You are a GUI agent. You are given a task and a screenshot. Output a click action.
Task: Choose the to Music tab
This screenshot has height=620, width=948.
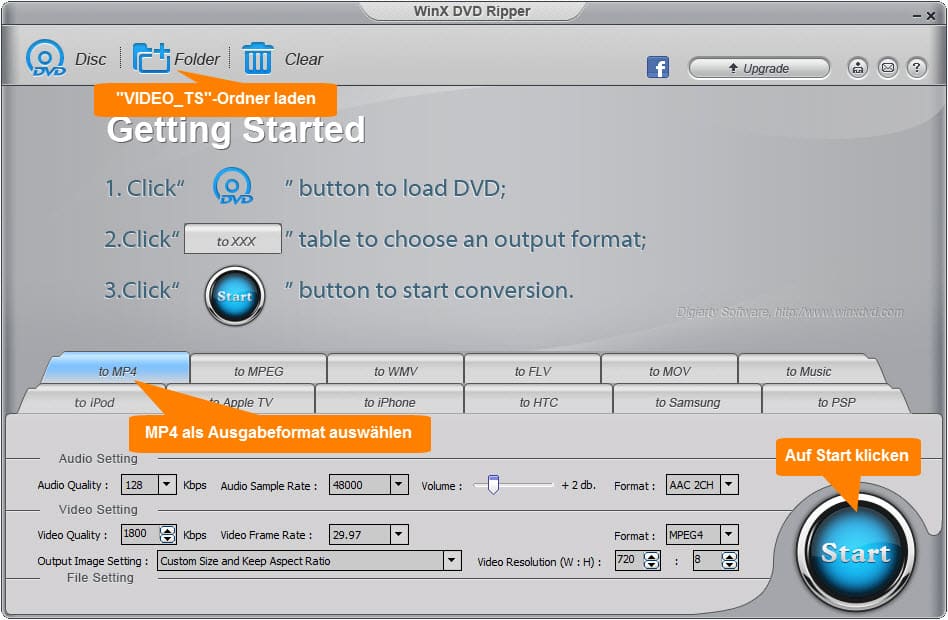808,371
